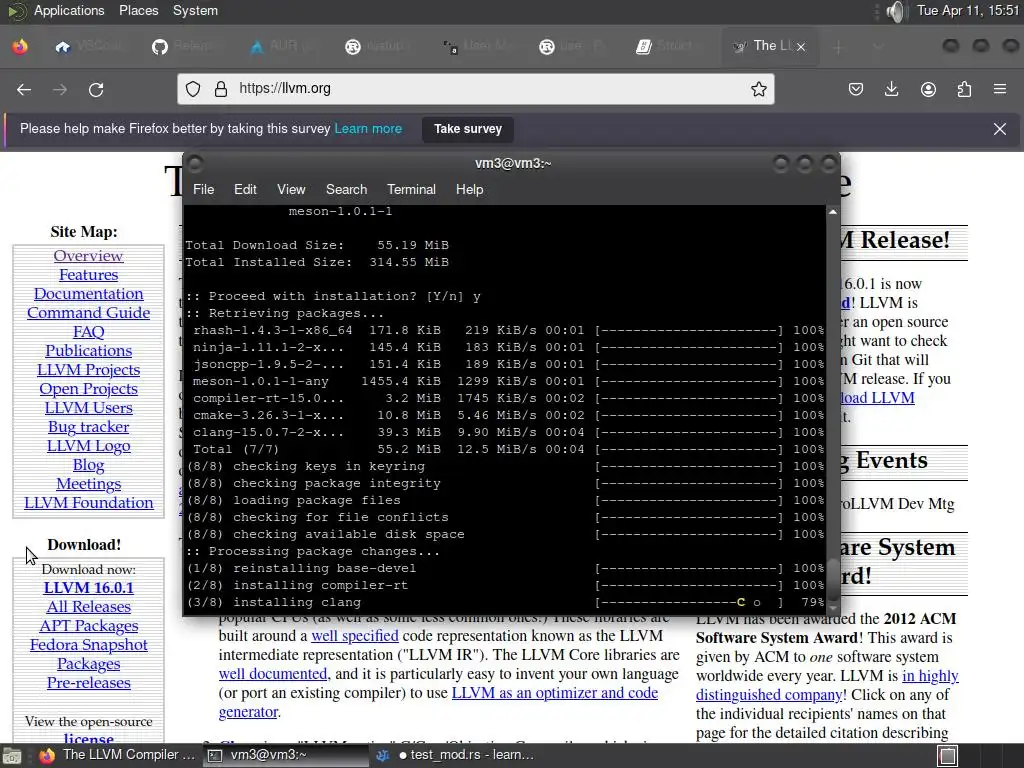Viewport: 1024px width, 768px height.
Task: Open the Features site map link
Action: (88, 275)
